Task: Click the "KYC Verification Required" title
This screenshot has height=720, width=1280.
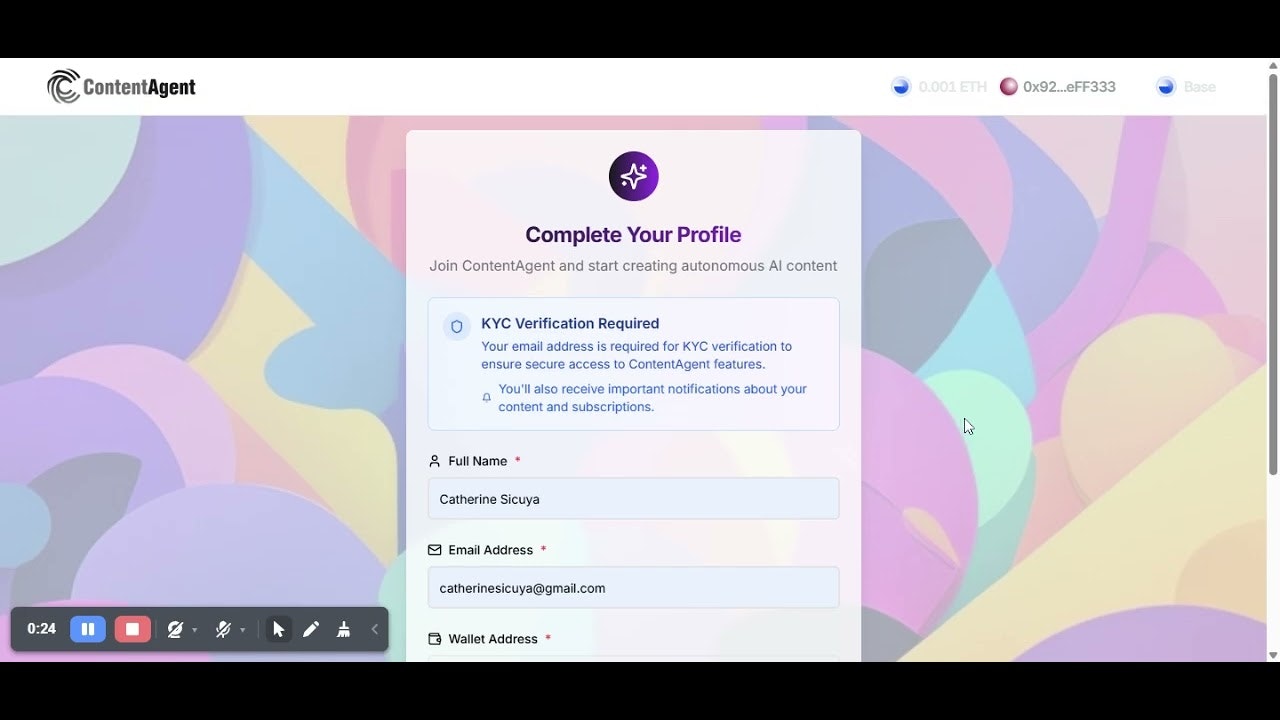Action: pyautogui.click(x=570, y=323)
